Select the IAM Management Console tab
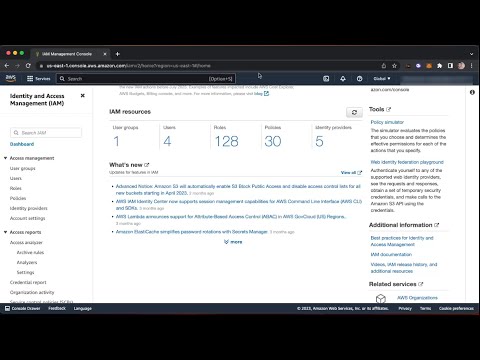 point(70,54)
